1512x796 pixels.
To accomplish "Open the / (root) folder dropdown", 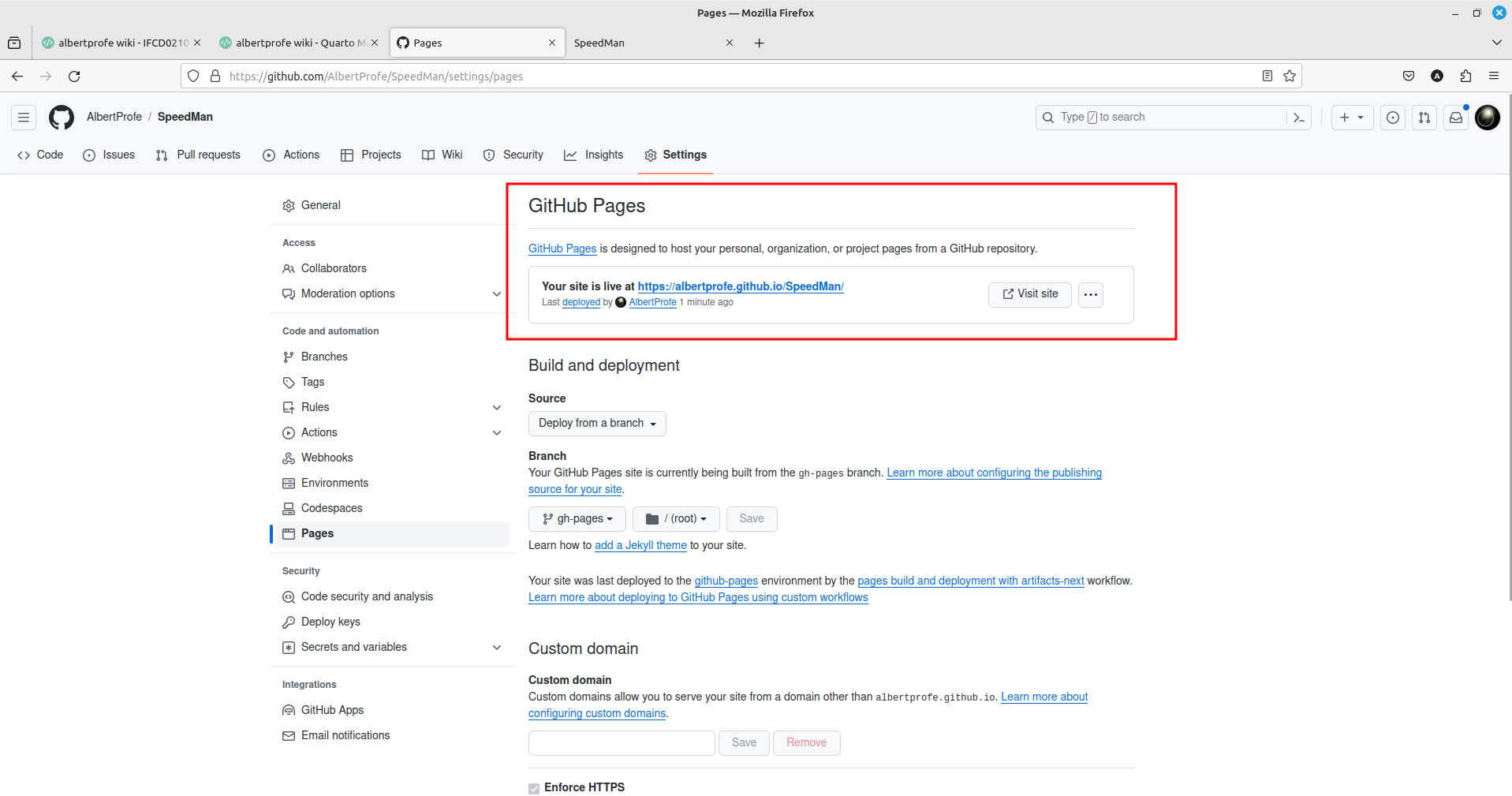I will tap(676, 519).
